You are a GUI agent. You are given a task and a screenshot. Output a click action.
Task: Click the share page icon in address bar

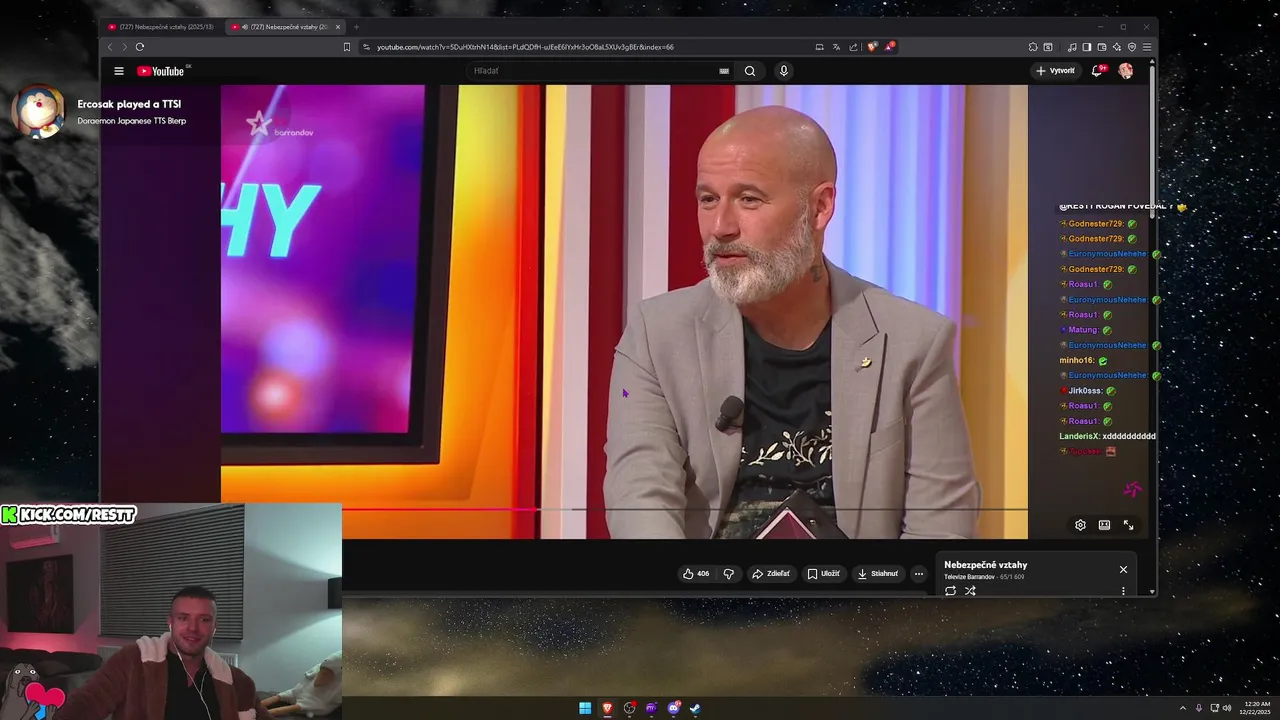853,47
